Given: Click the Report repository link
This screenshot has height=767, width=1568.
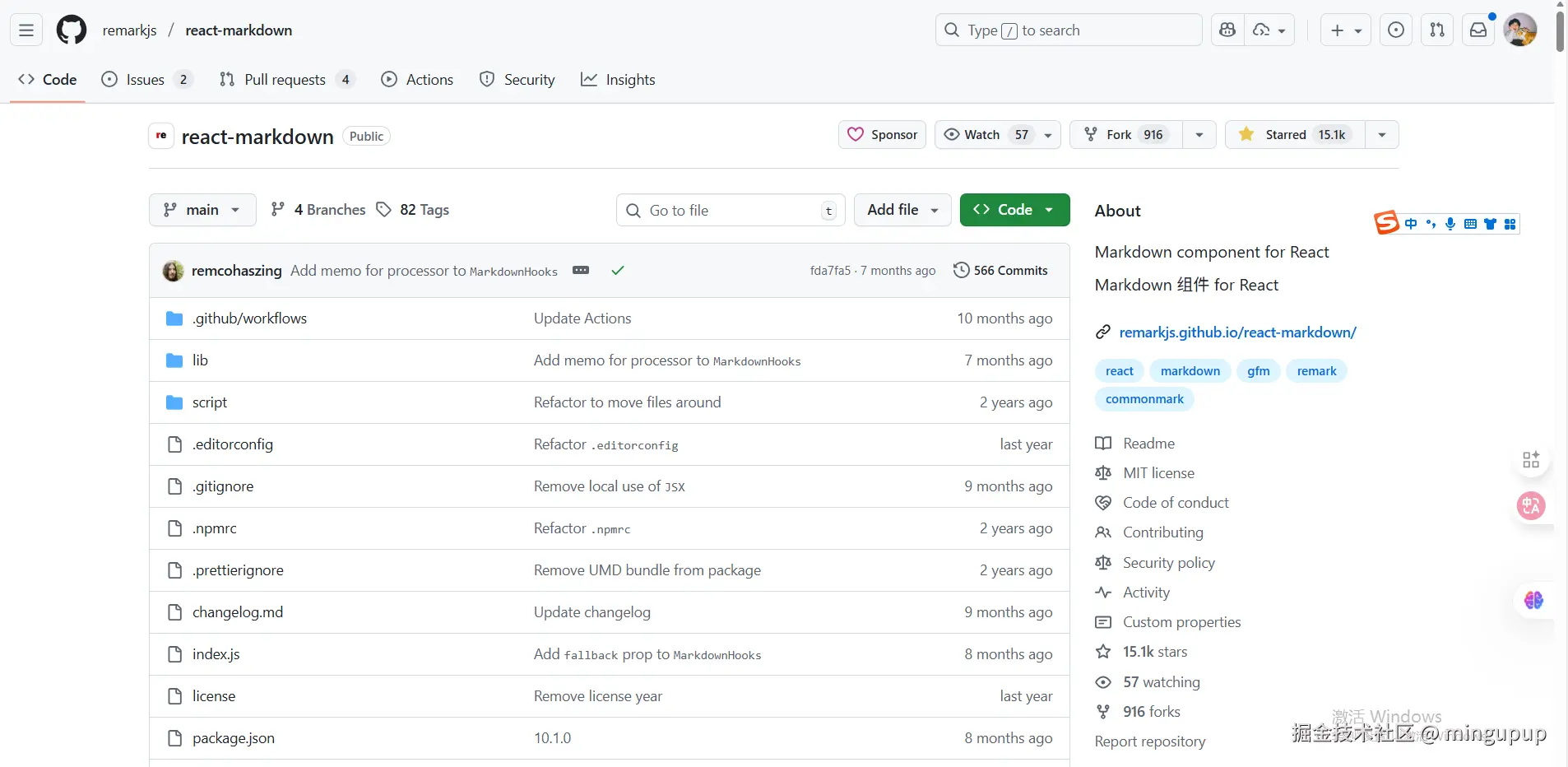Looking at the screenshot, I should 1150,741.
